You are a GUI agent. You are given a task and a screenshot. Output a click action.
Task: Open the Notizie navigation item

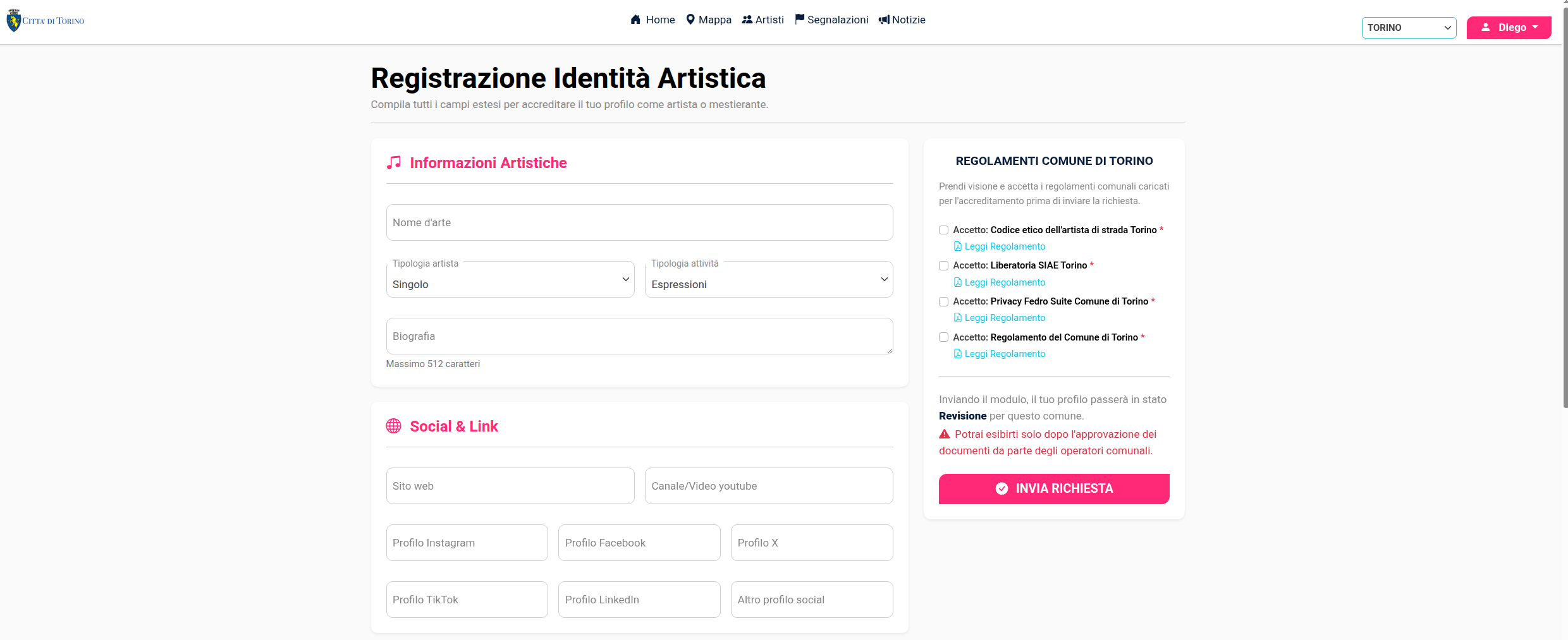click(902, 20)
